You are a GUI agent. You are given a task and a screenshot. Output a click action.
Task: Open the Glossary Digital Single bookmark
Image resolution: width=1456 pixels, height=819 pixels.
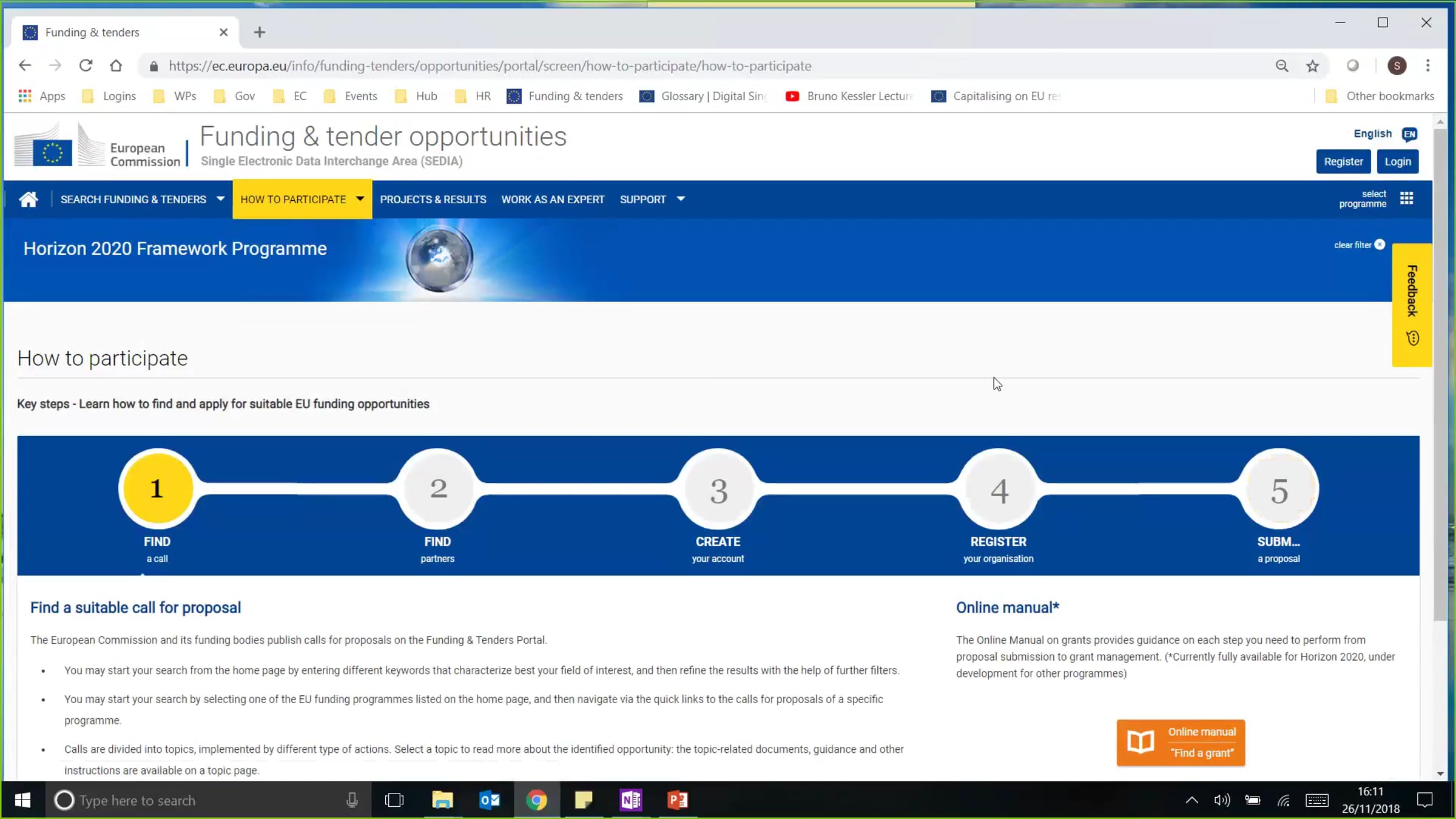pyautogui.click(x=703, y=96)
